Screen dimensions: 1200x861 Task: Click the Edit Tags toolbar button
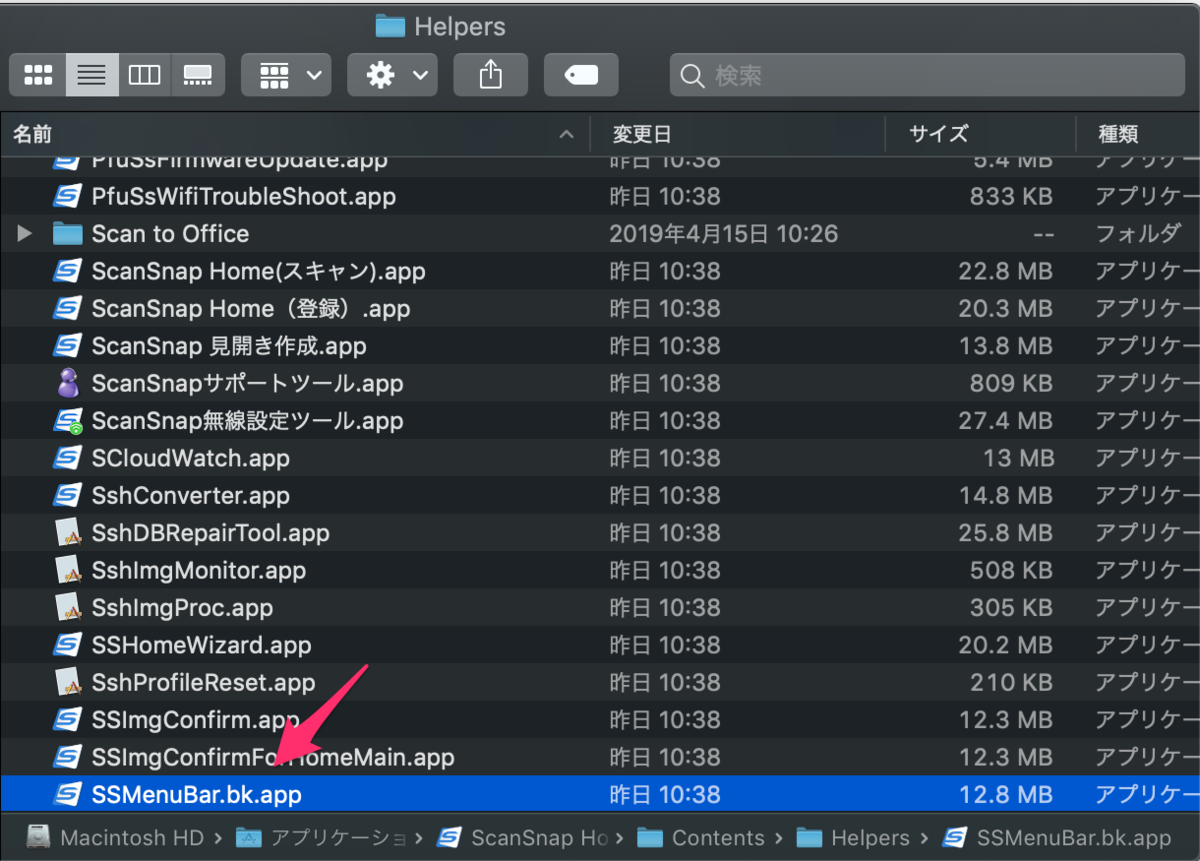[x=581, y=75]
